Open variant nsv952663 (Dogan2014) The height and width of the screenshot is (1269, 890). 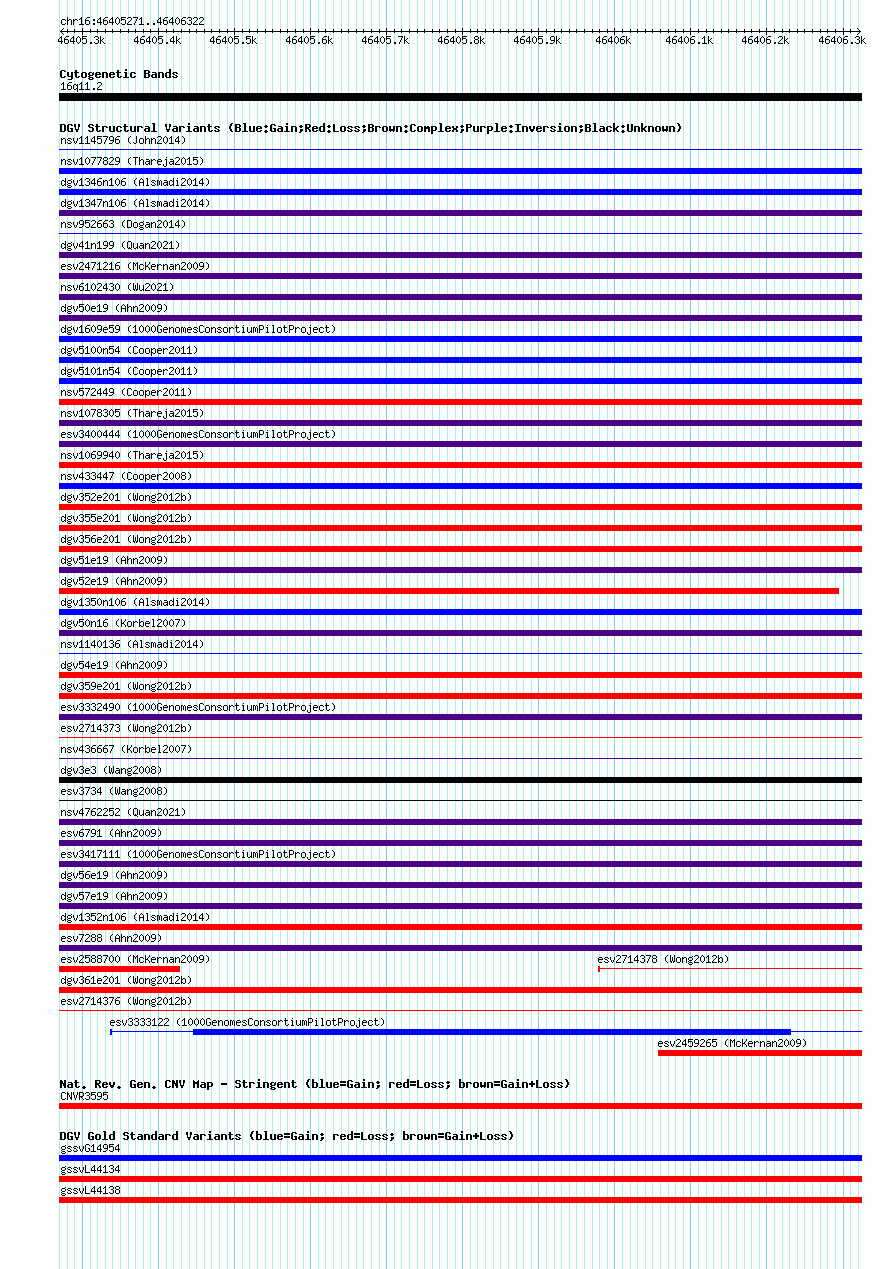coord(123,224)
